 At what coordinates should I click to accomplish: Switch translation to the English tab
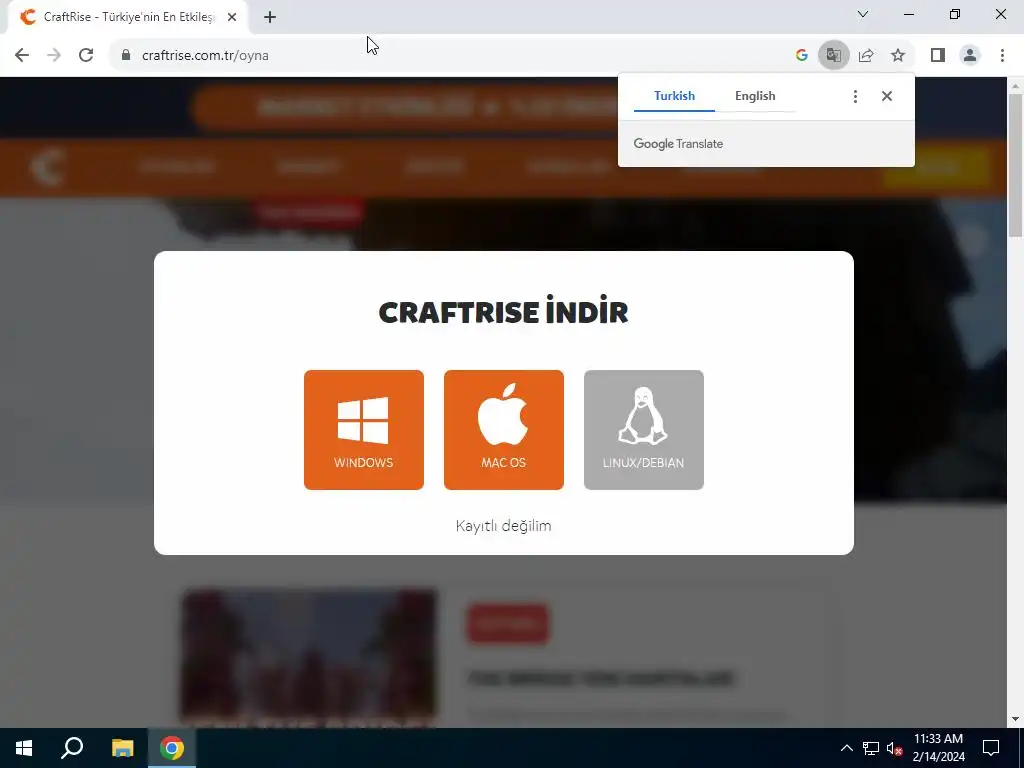(x=755, y=96)
